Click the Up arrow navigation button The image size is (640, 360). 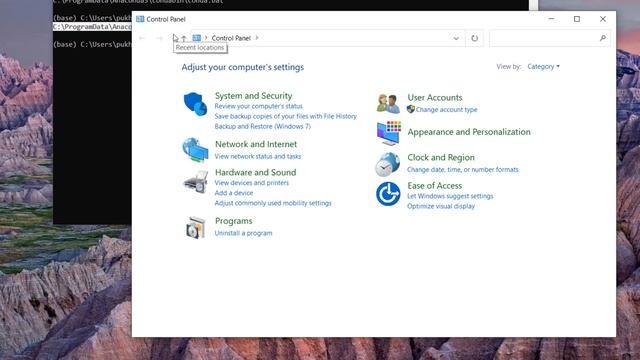[184, 38]
